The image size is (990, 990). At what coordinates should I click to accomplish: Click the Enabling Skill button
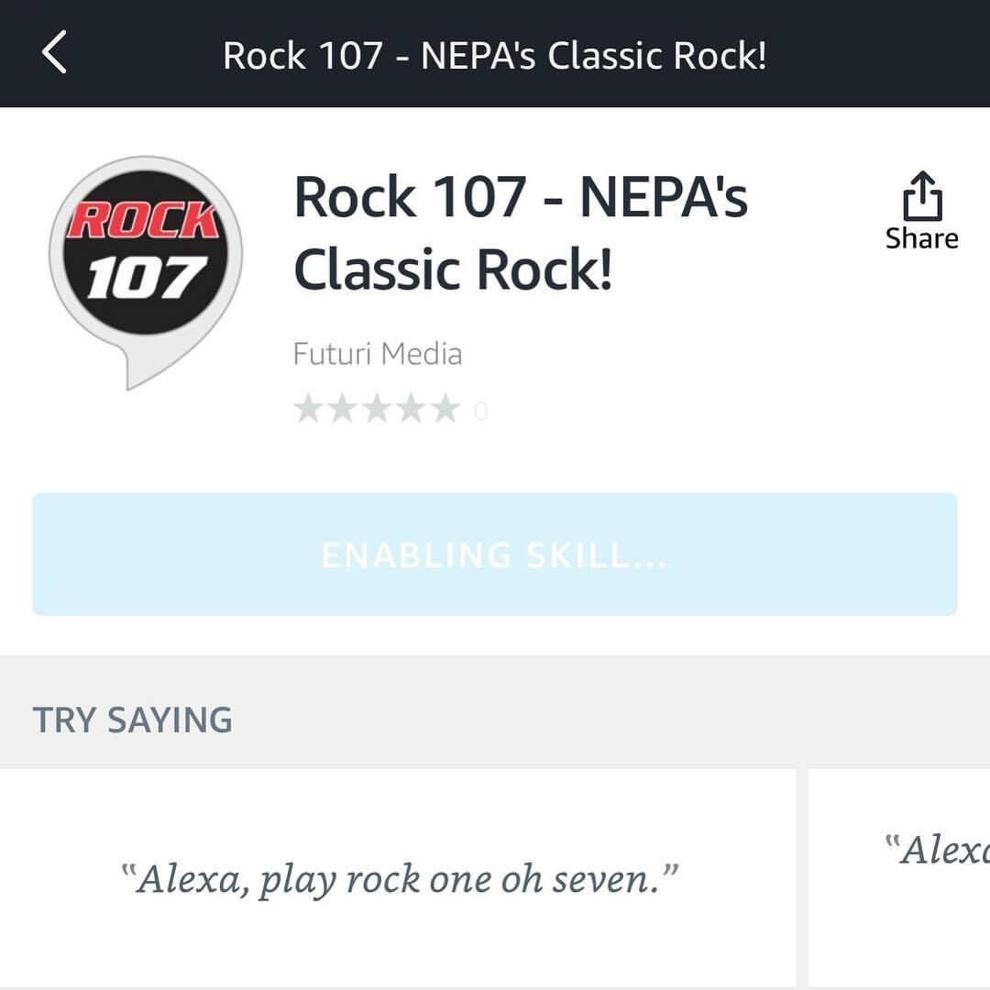coord(495,554)
